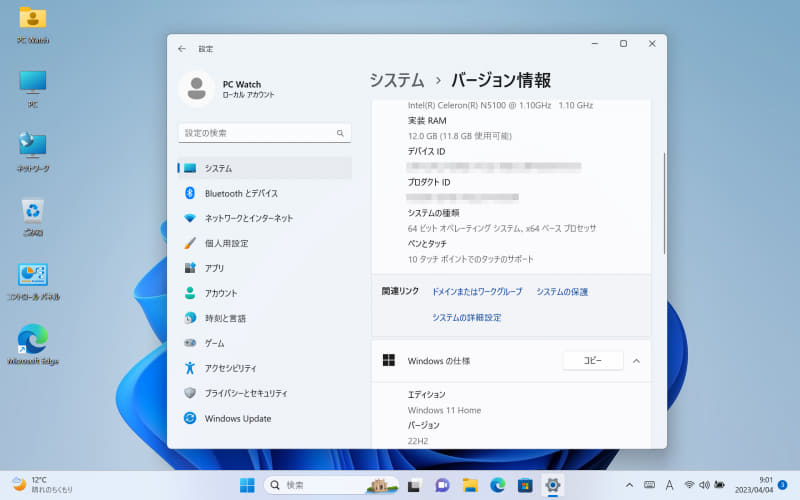
Task: Click コピー button for Windows の仕様
Action: tap(593, 361)
